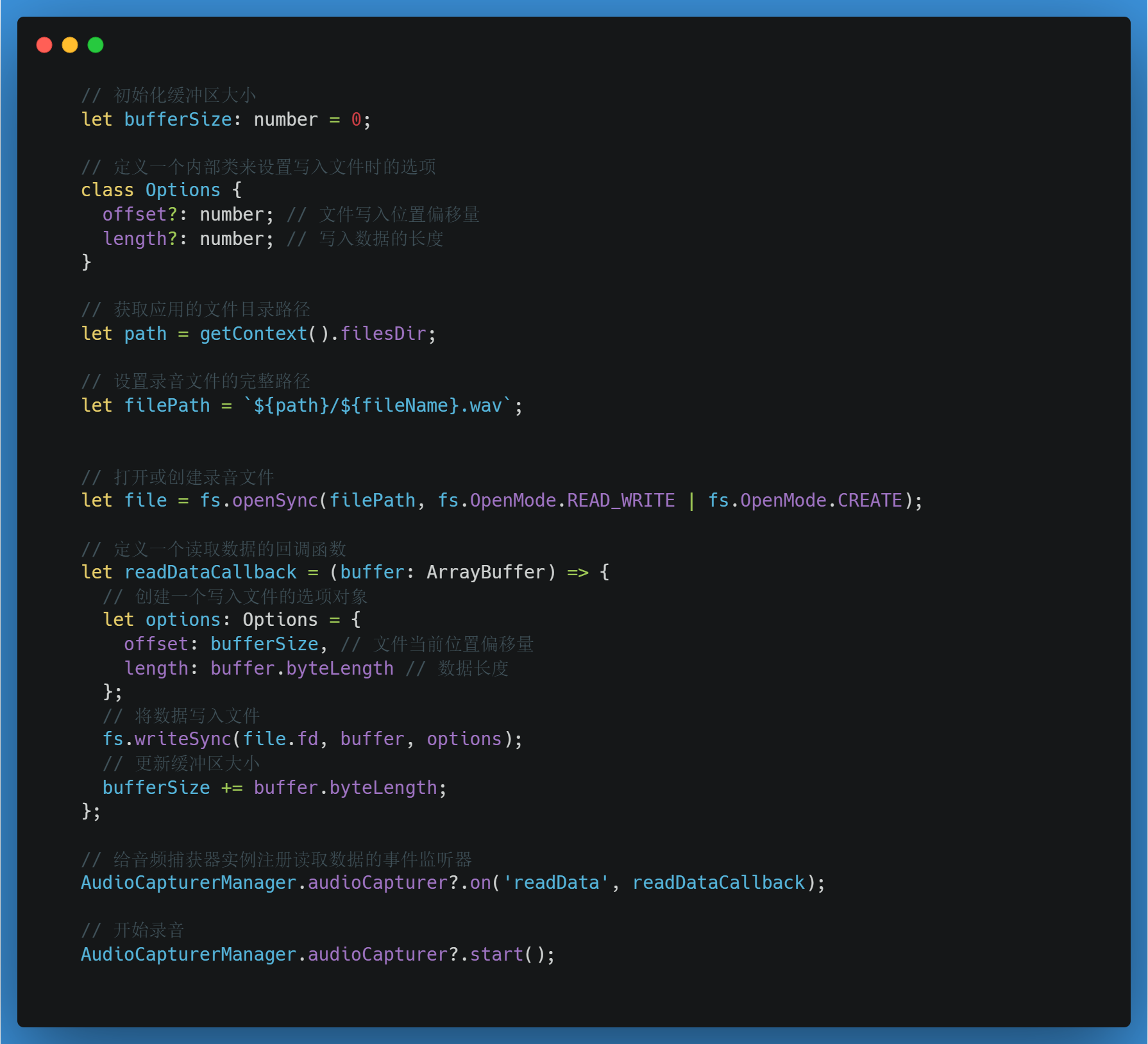
Task: Click the filesDir property
Action: (383, 333)
